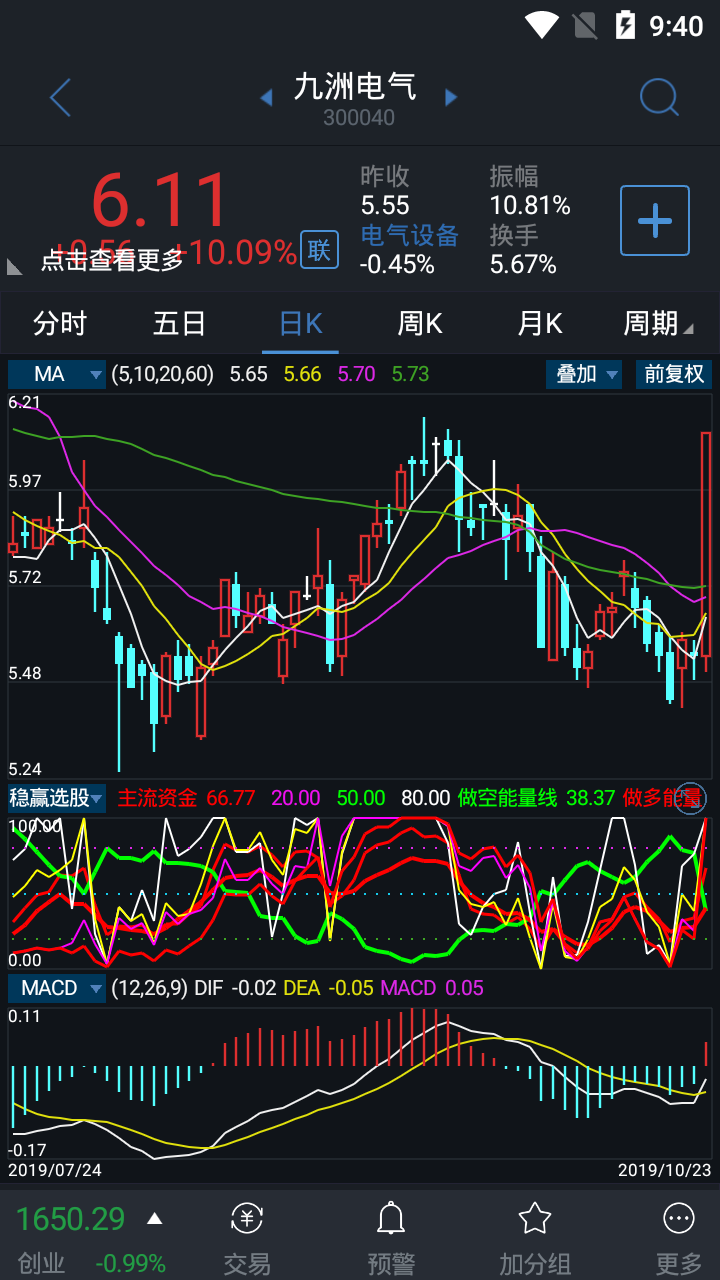Screen dimensions: 720x1280
Task: Toggle the 前复权 adjustment button
Action: click(x=674, y=374)
